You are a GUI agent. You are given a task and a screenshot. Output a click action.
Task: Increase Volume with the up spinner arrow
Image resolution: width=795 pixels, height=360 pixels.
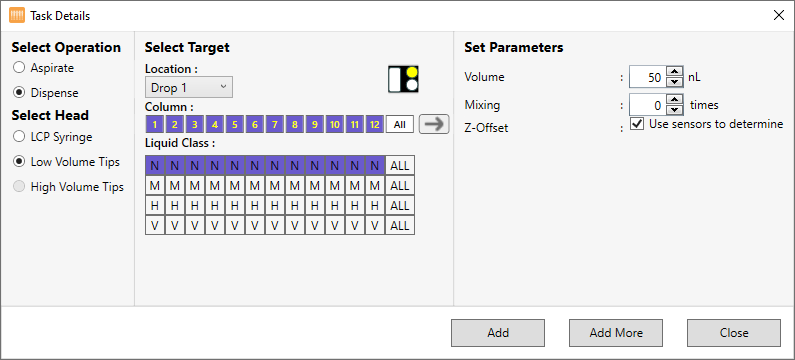(674, 72)
